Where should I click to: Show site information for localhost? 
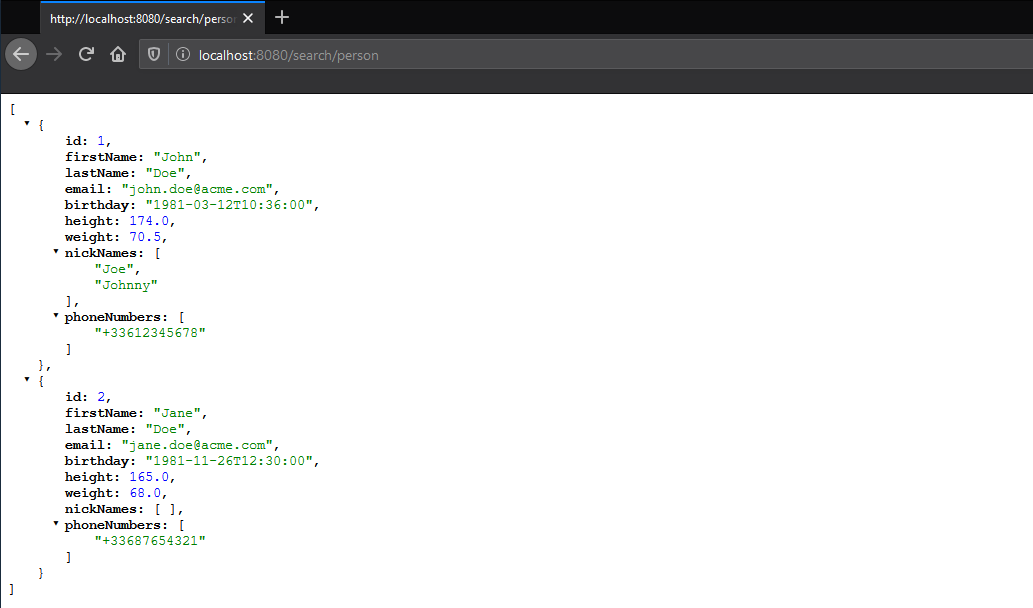click(x=183, y=55)
